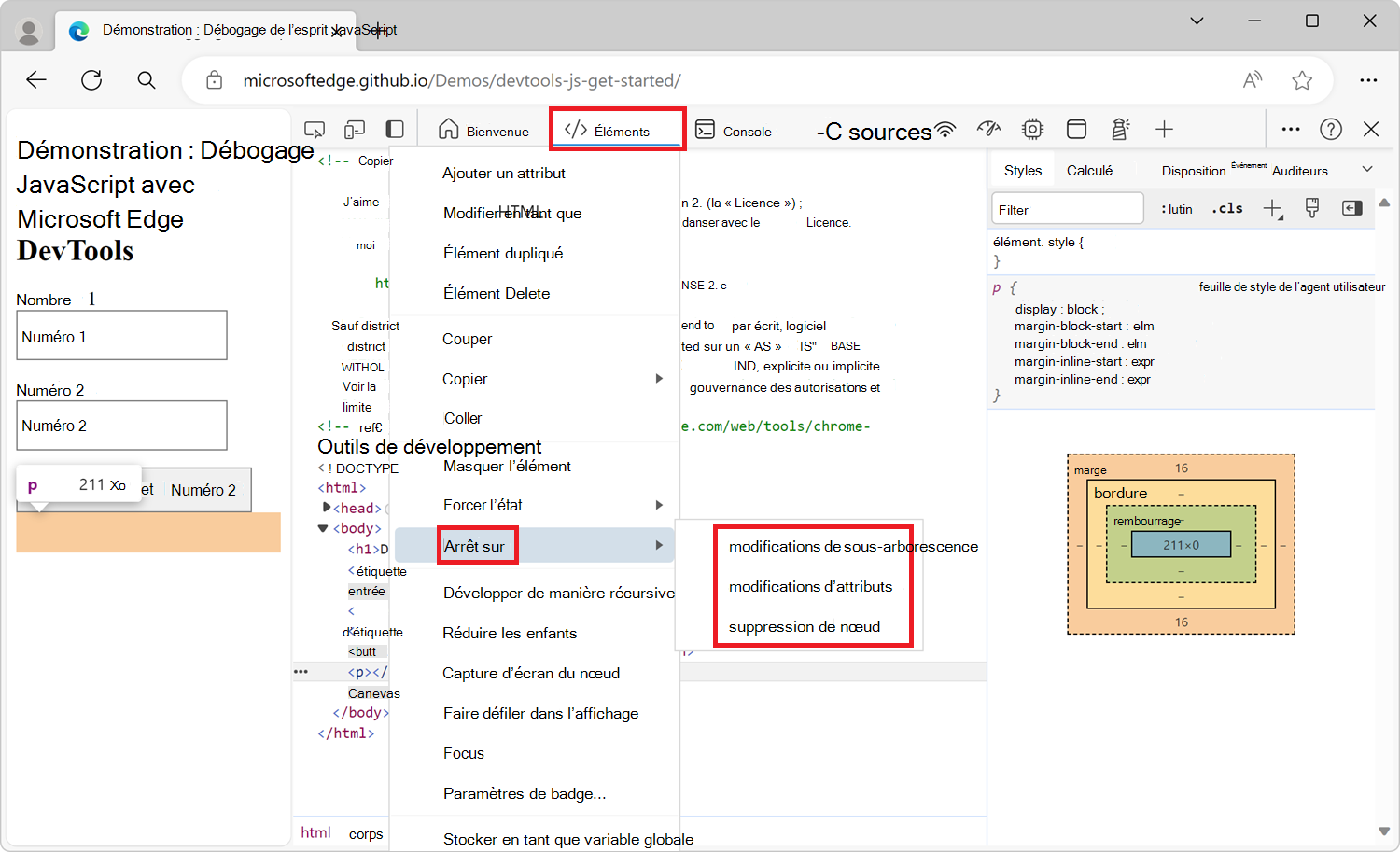Click the Bienvenue panel button

483,129
